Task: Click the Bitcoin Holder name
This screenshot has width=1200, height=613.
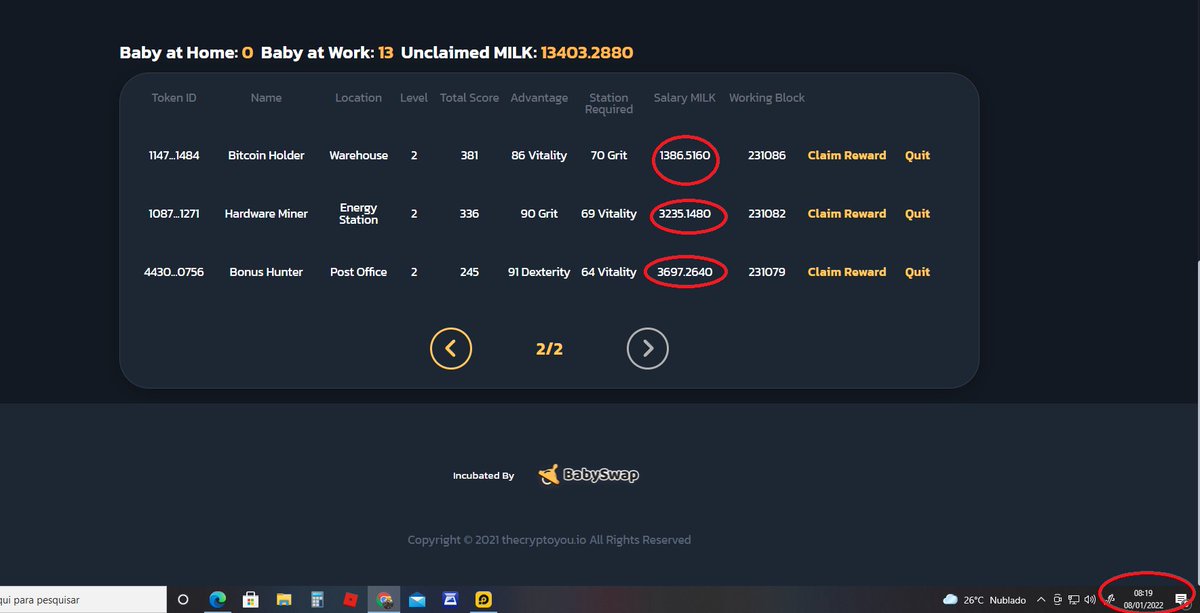Action: [x=266, y=155]
